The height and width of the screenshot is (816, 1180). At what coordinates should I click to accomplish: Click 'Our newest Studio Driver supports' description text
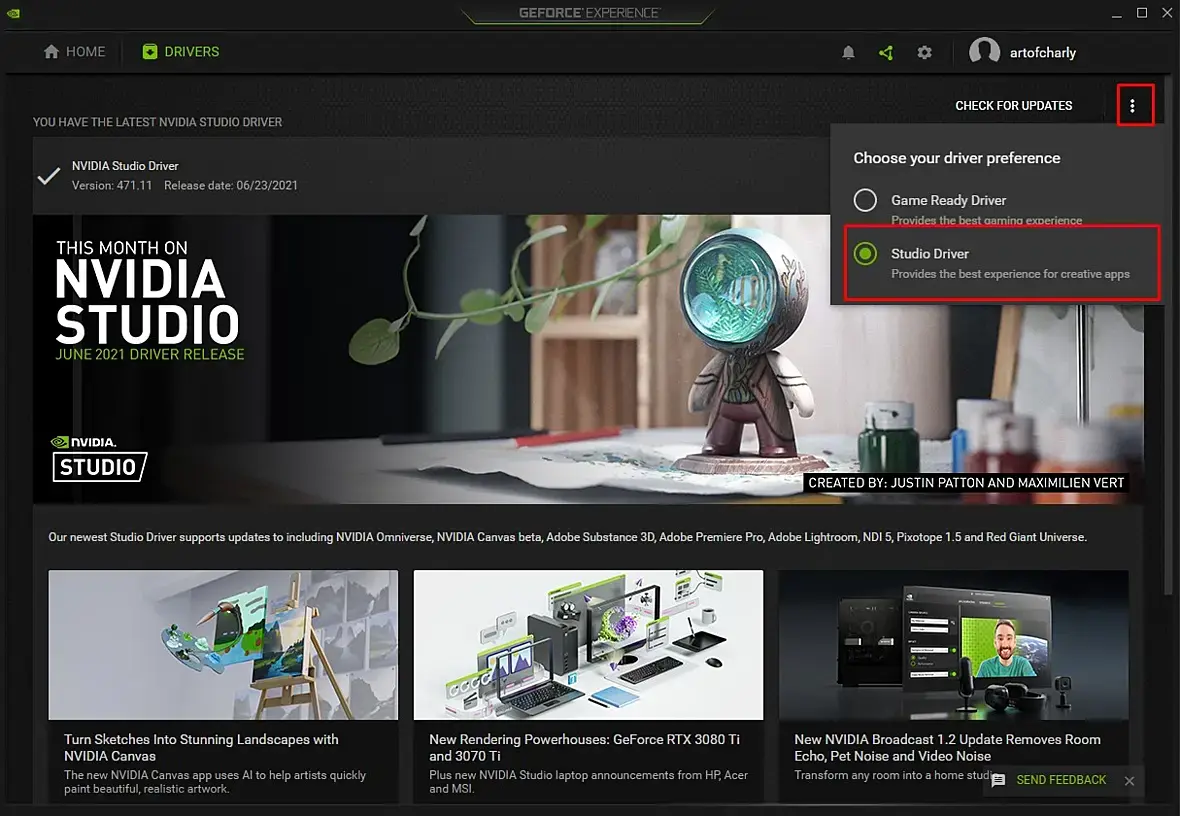(567, 537)
